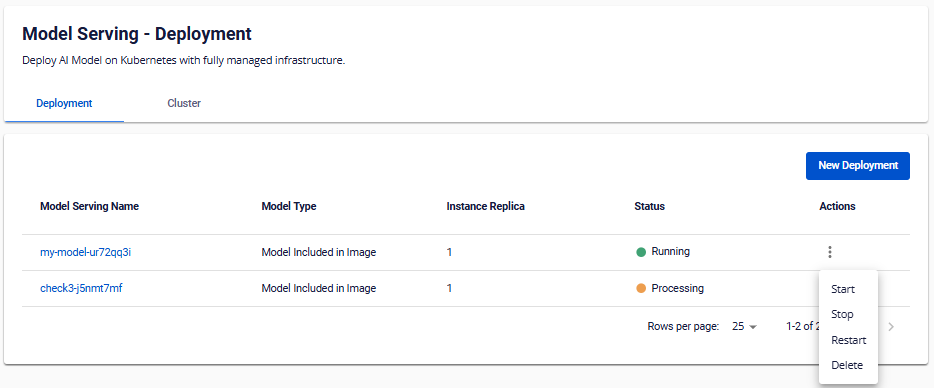This screenshot has height=388, width=934.
Task: Click Model Type cell in my-model-ur72qq3i row
Action: pos(319,252)
